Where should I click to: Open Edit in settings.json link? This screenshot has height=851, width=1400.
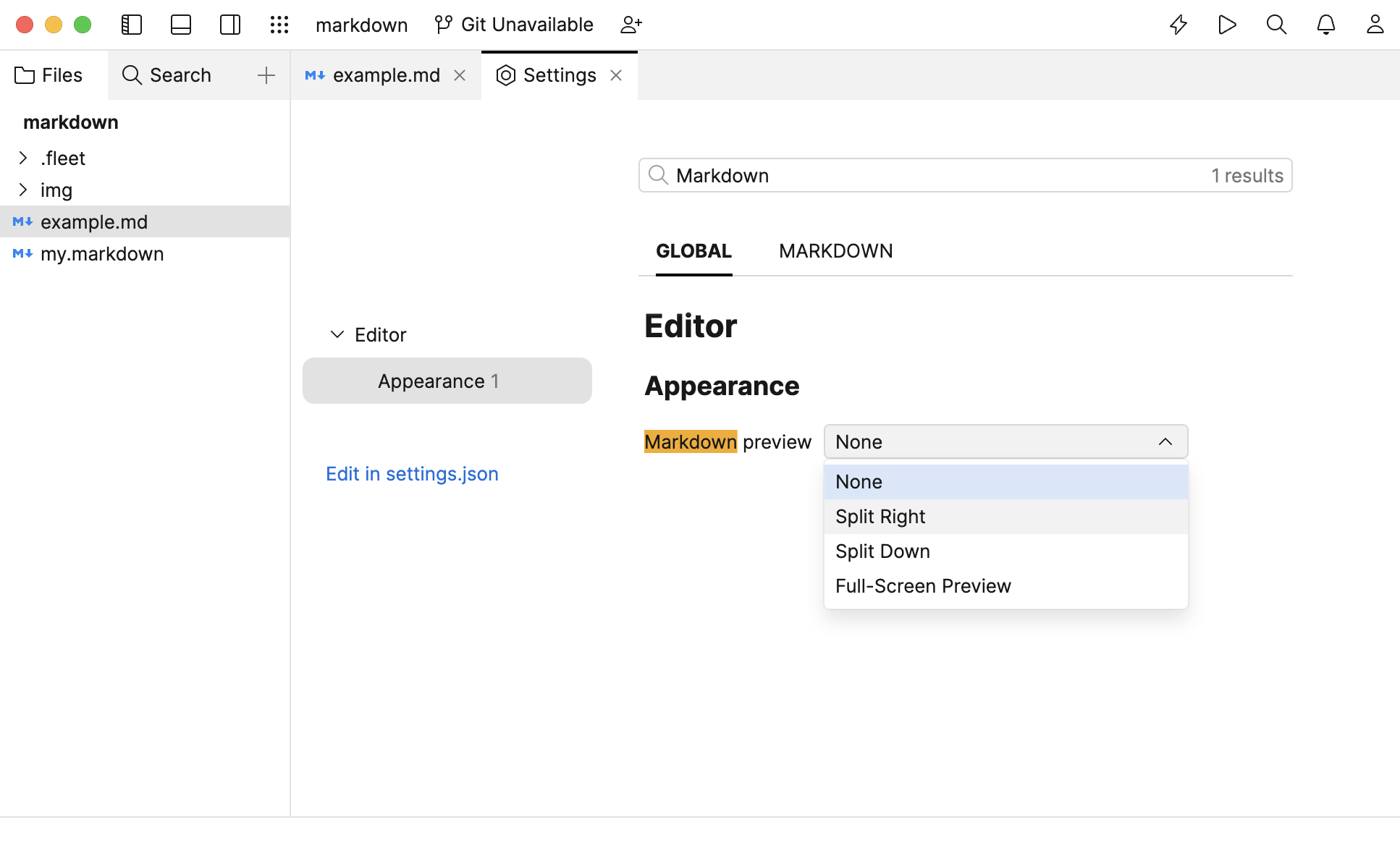411,473
